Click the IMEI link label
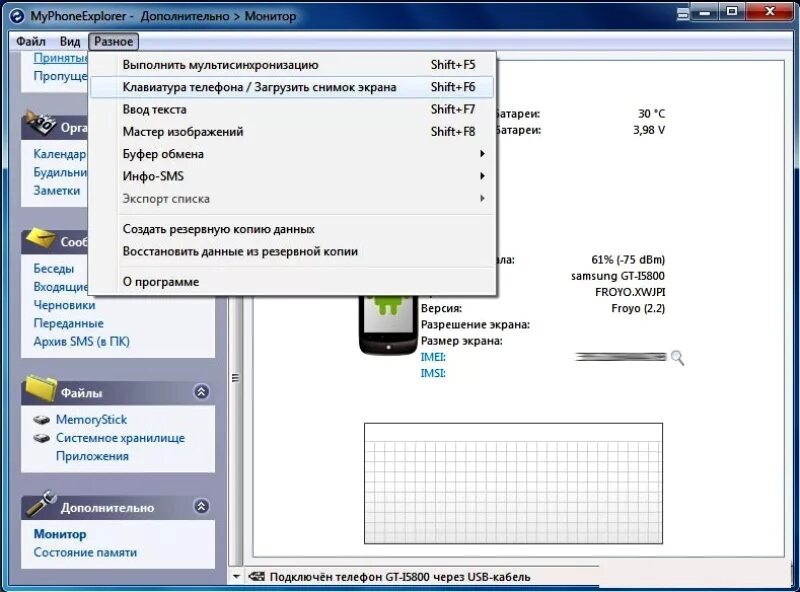Image resolution: width=800 pixels, height=592 pixels. (x=433, y=357)
